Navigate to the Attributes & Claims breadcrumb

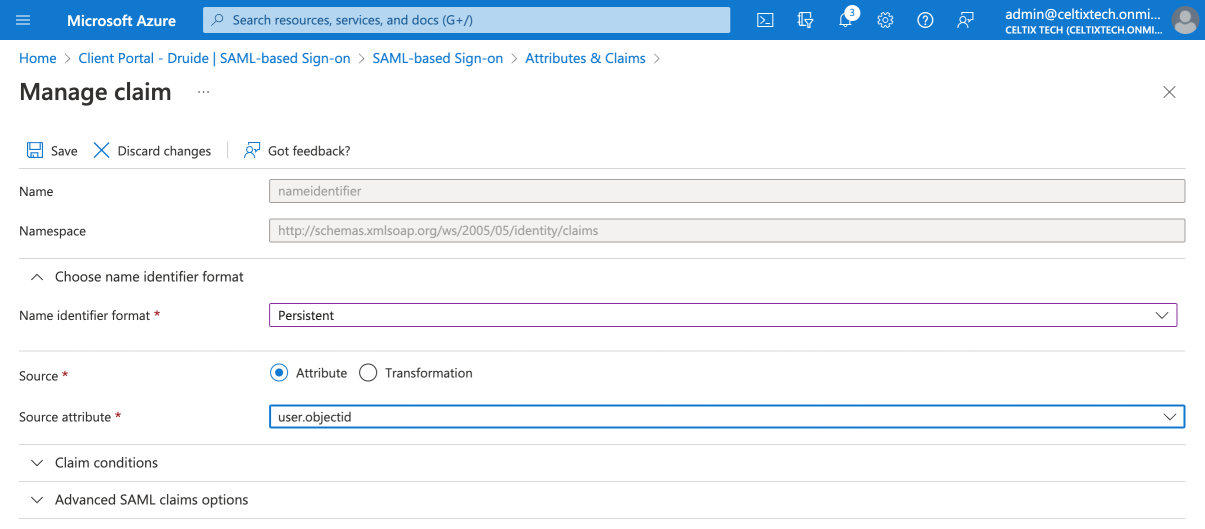[x=585, y=59]
